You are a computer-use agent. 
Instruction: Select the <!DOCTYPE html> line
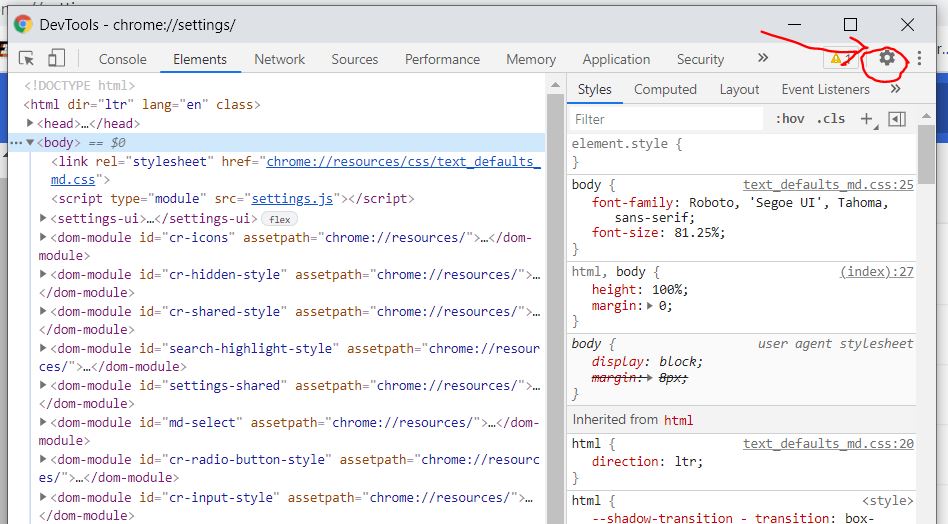coord(80,85)
